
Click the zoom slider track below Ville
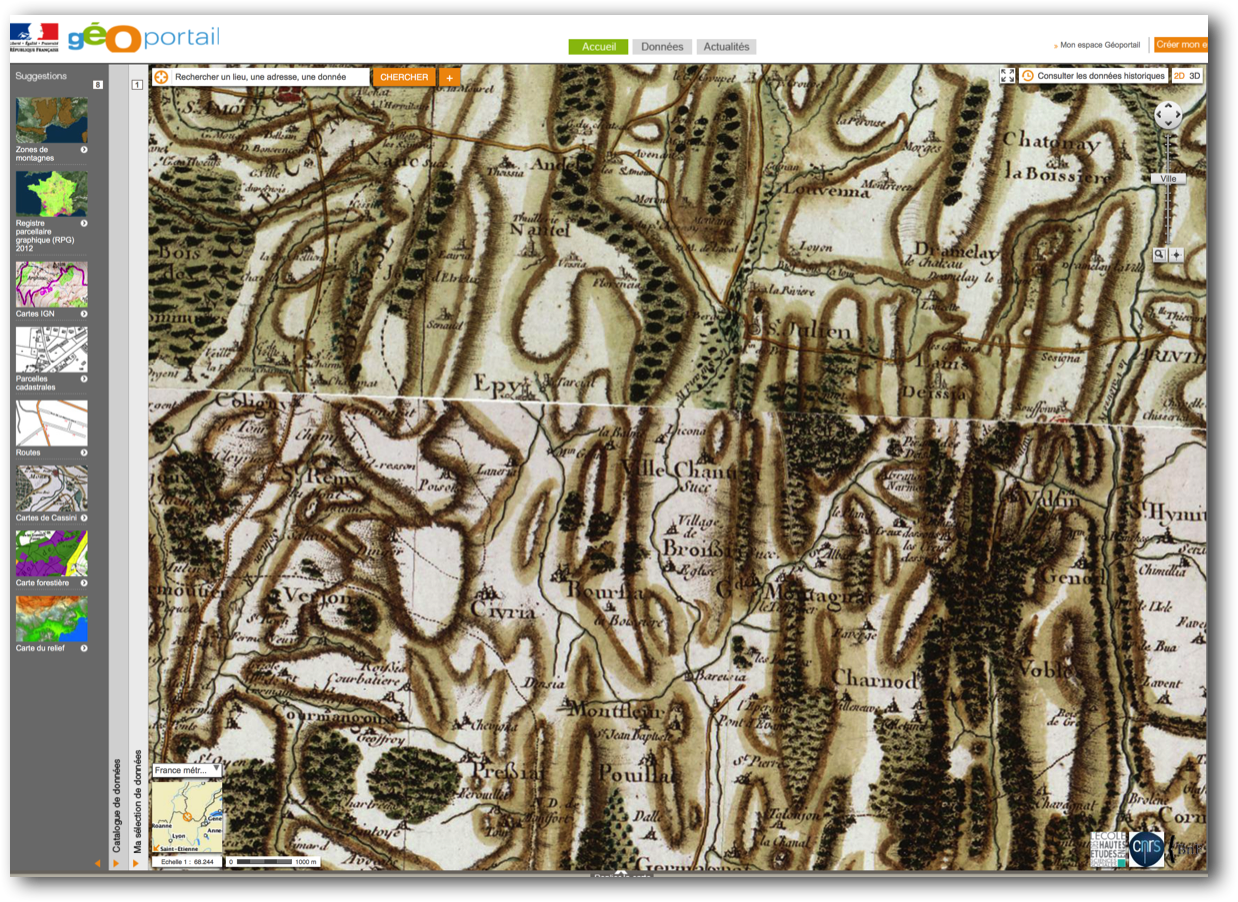point(1168,215)
